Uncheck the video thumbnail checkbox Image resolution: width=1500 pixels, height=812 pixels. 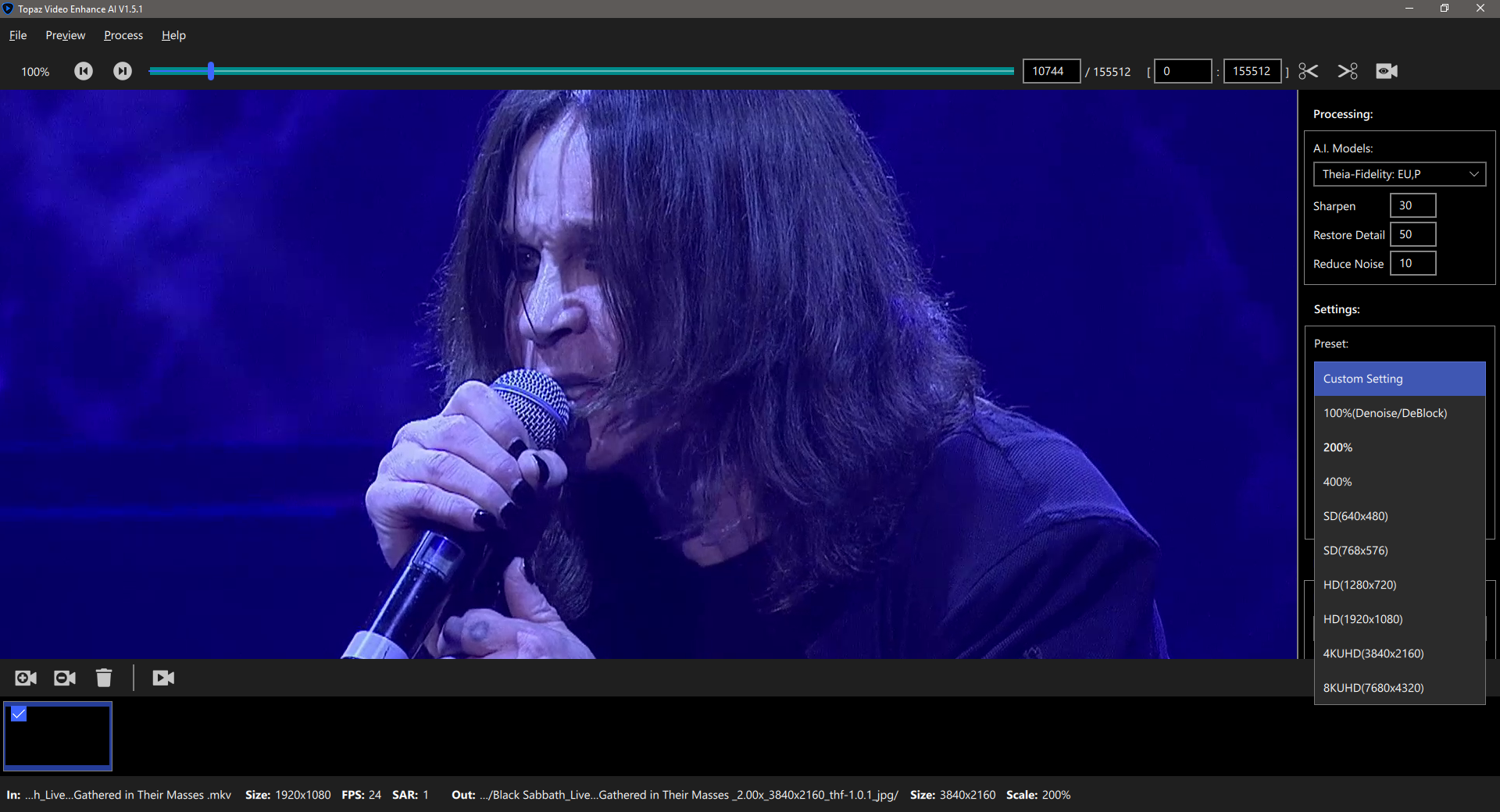click(x=19, y=714)
